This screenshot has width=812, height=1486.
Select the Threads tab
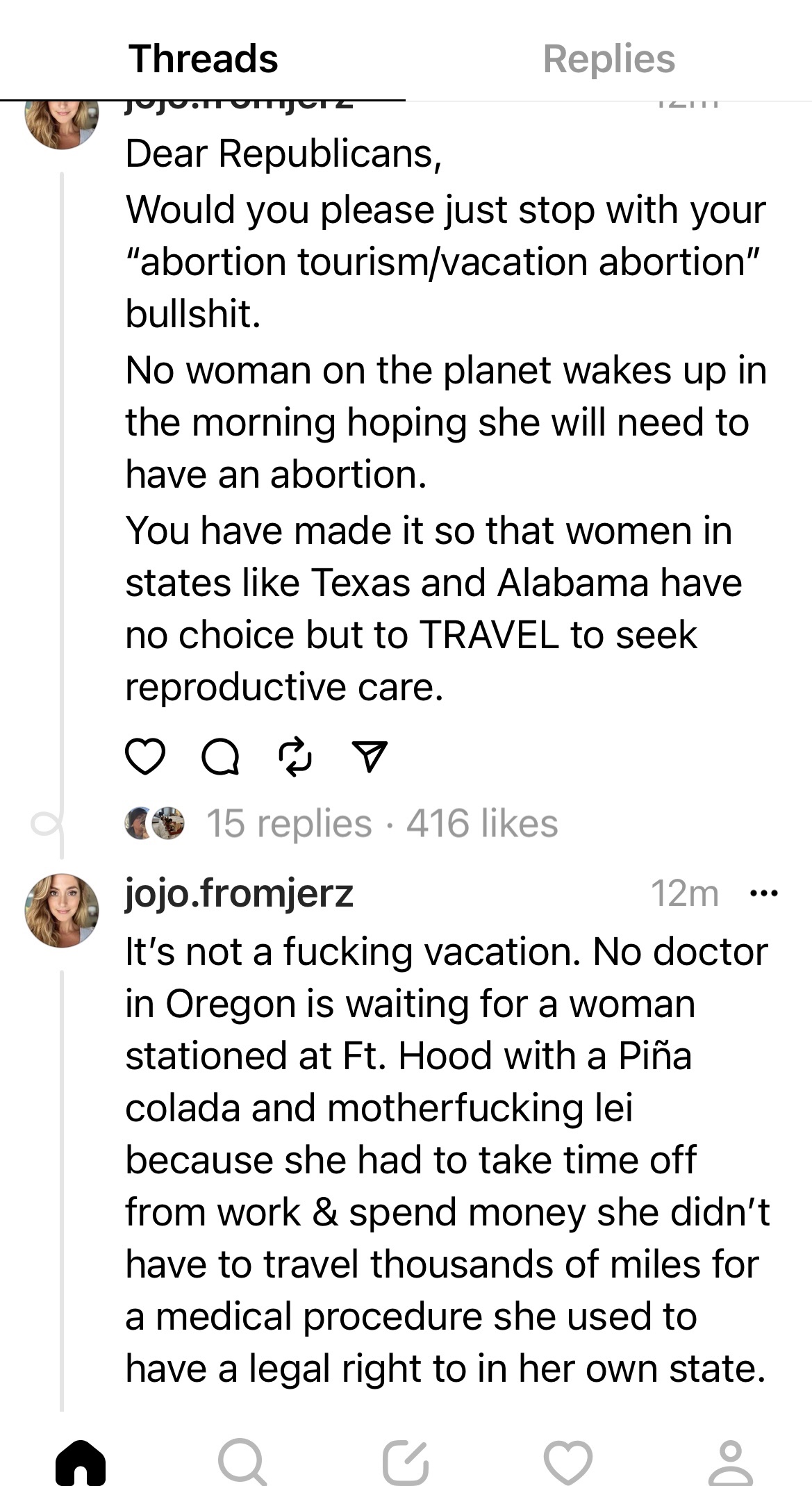pos(203,58)
